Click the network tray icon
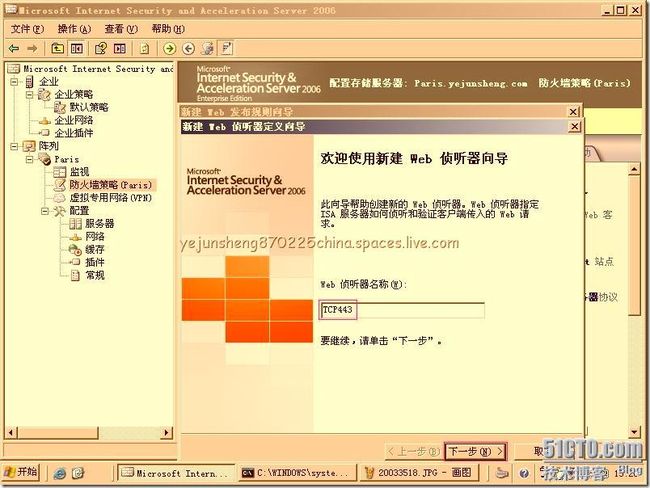650x488 pixels. click(x=502, y=473)
